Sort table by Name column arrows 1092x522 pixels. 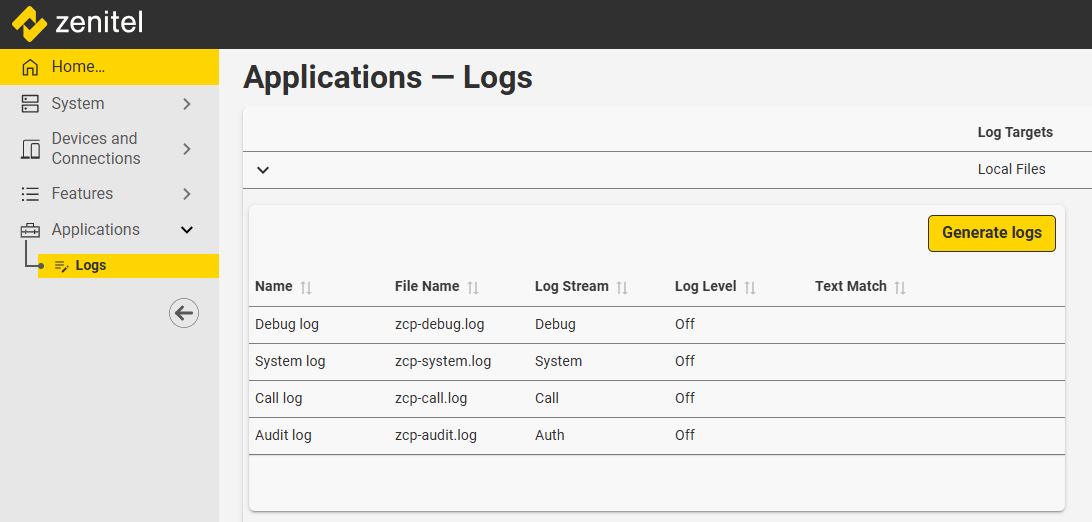306,287
